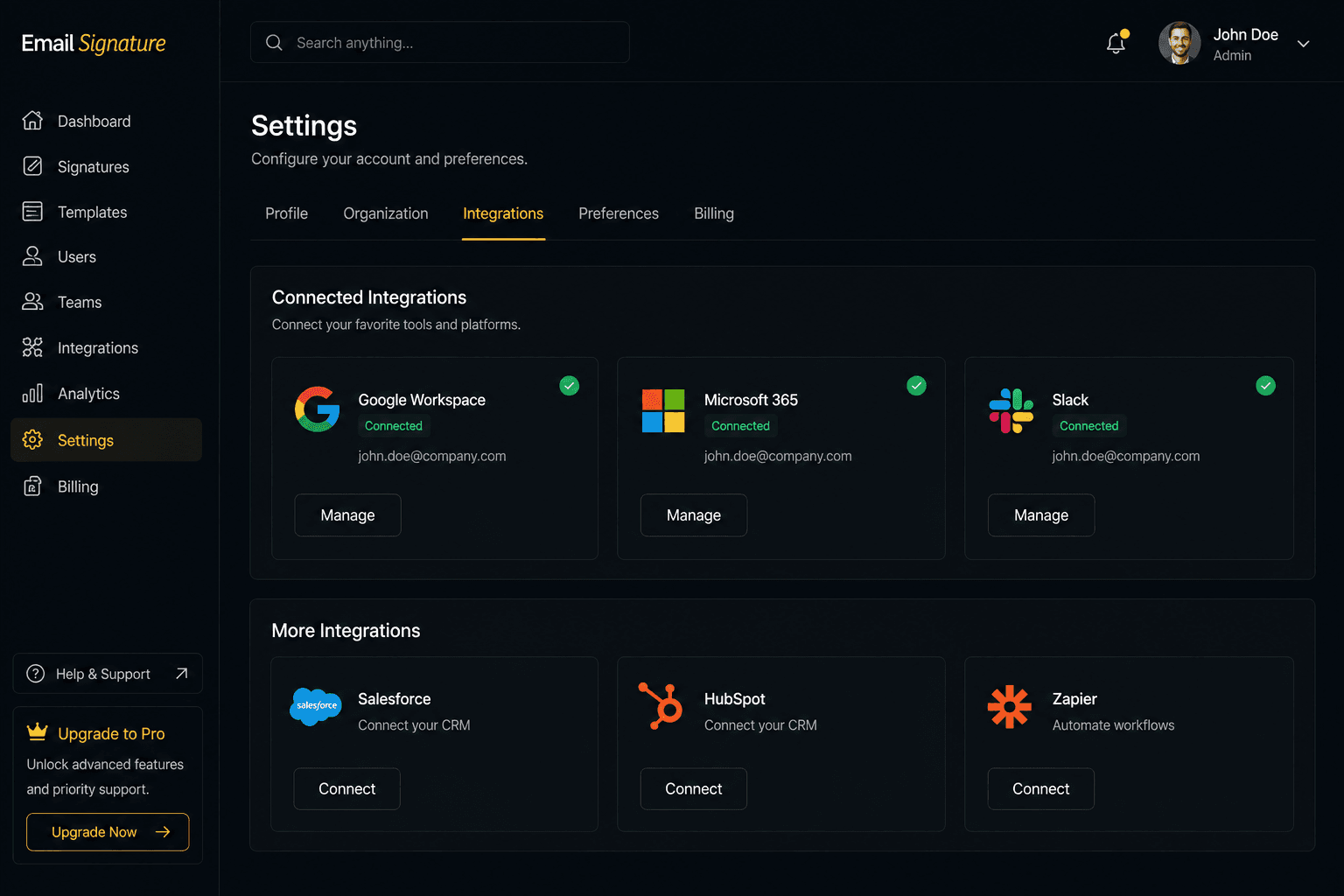Open Templates in the sidebar
The height and width of the screenshot is (896, 1344).
[x=106, y=212]
